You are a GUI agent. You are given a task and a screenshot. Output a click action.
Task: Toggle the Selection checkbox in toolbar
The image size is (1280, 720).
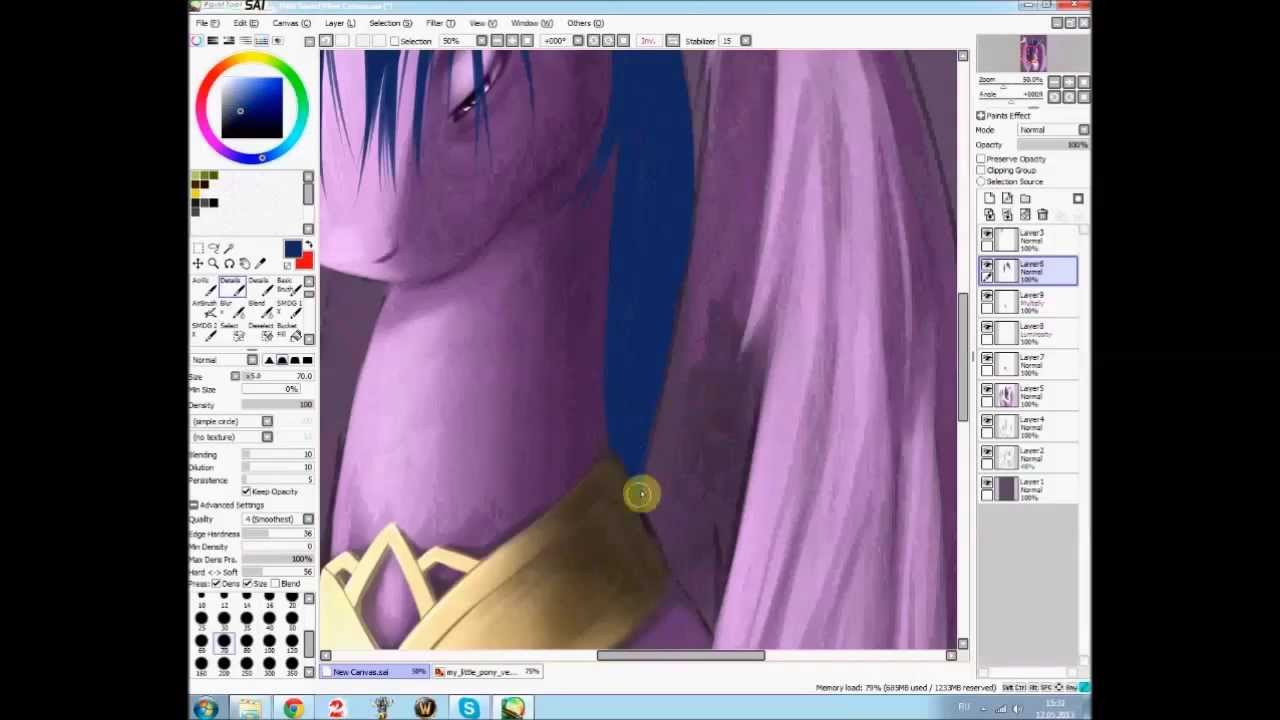coord(395,41)
